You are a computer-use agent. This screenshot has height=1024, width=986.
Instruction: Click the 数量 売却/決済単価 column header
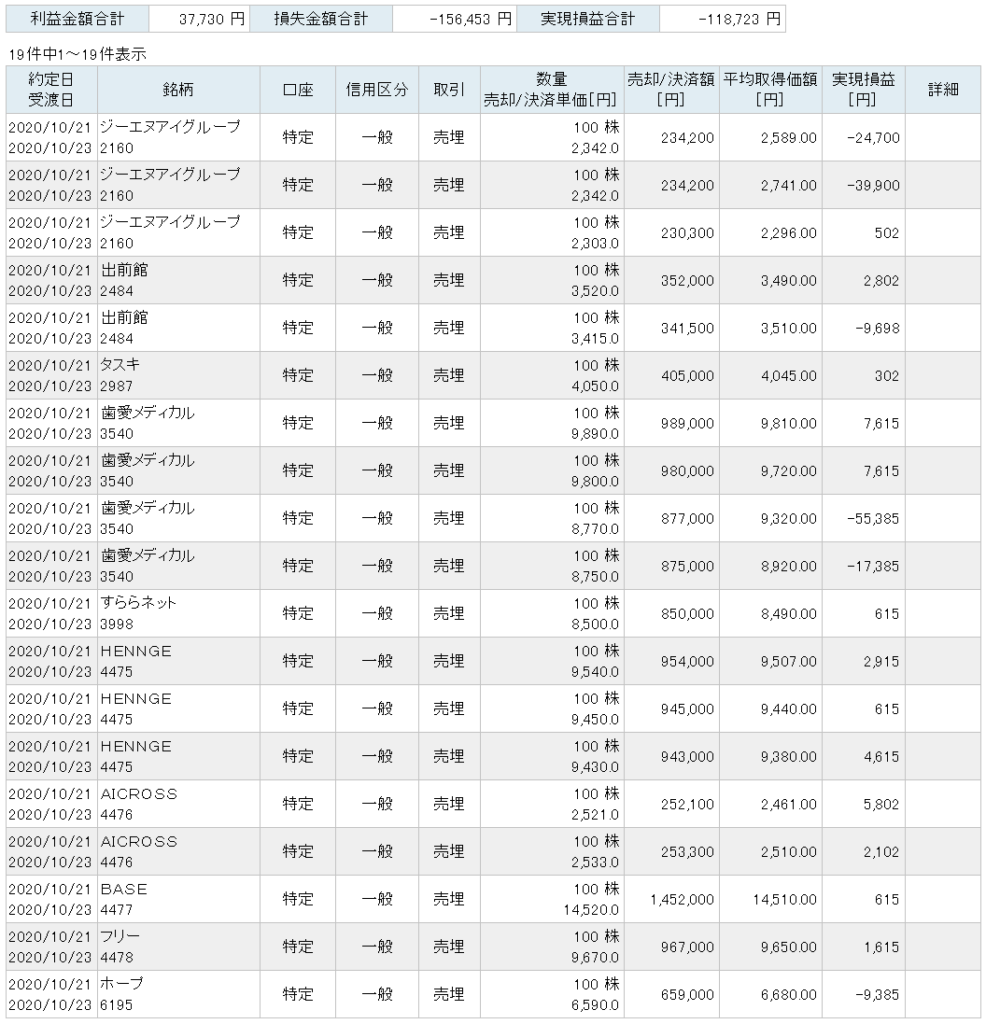tap(552, 89)
